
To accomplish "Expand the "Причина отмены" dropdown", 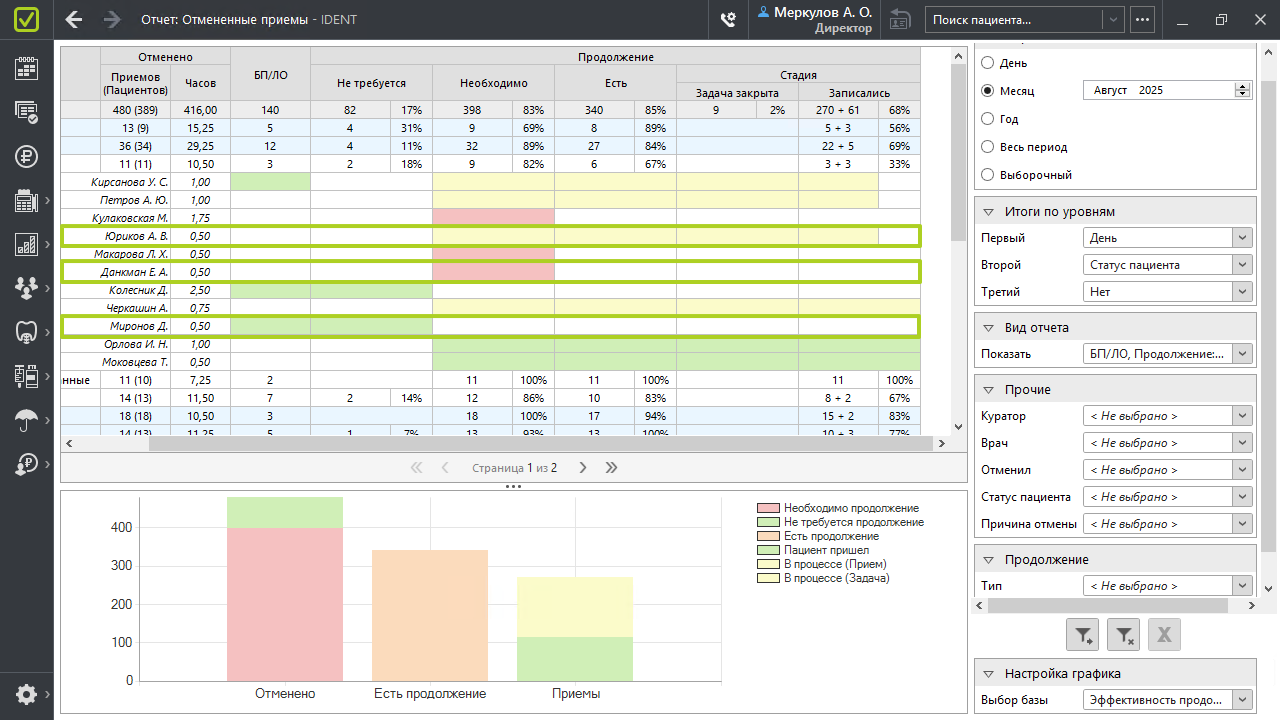I will 1168,524.
